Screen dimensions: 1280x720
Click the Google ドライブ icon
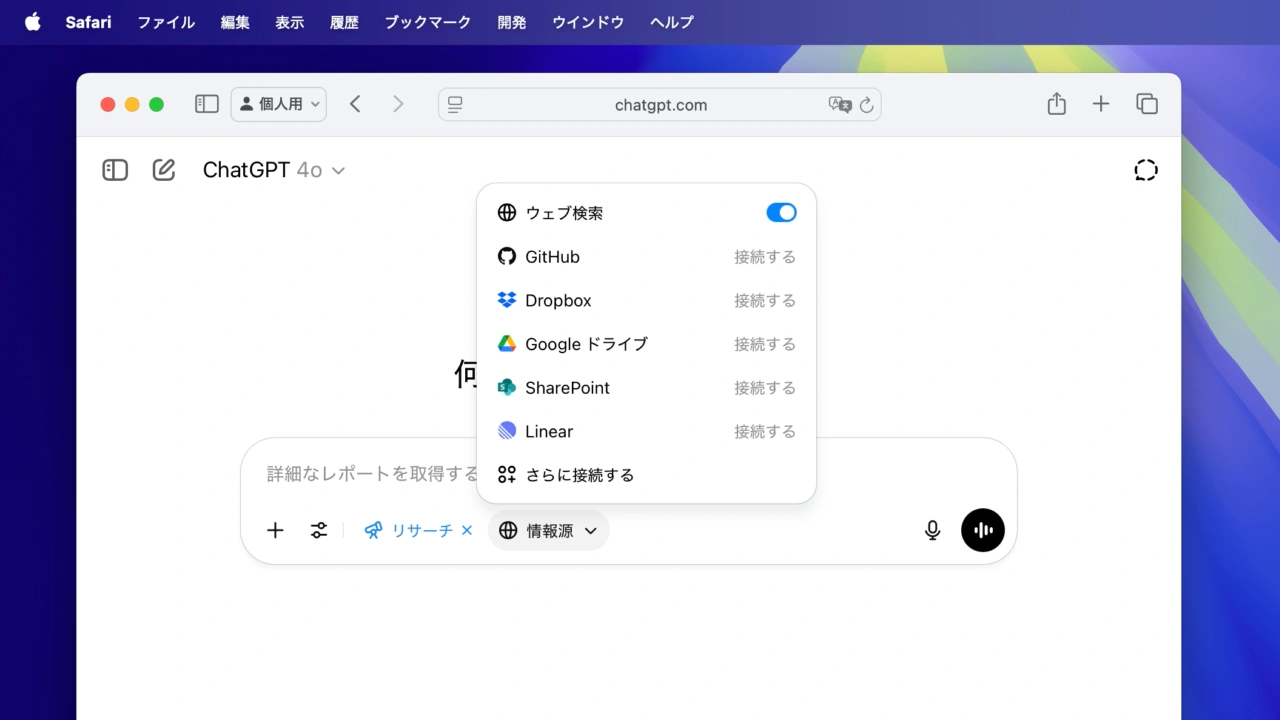point(507,344)
